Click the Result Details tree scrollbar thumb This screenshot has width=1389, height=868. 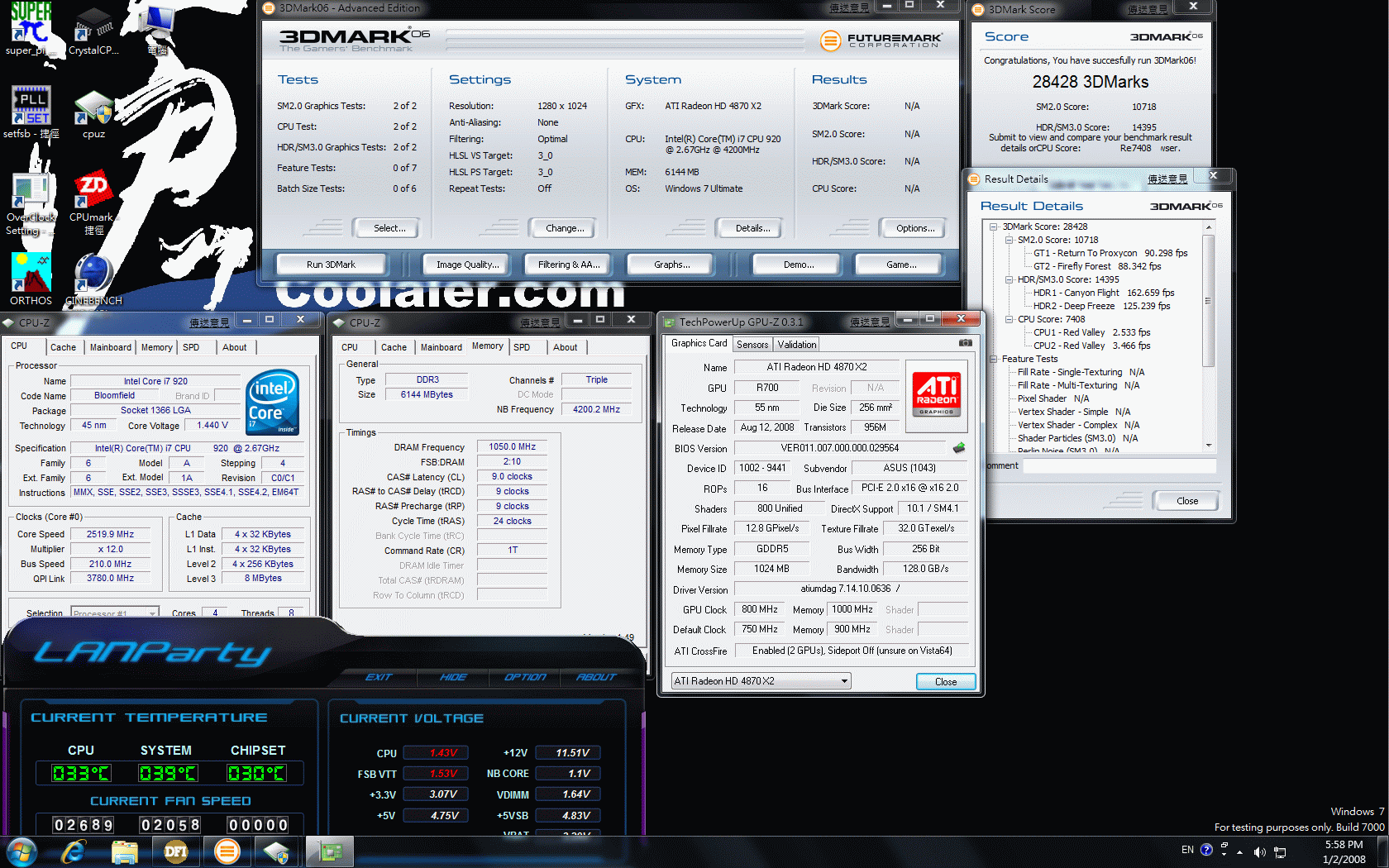click(x=1208, y=301)
